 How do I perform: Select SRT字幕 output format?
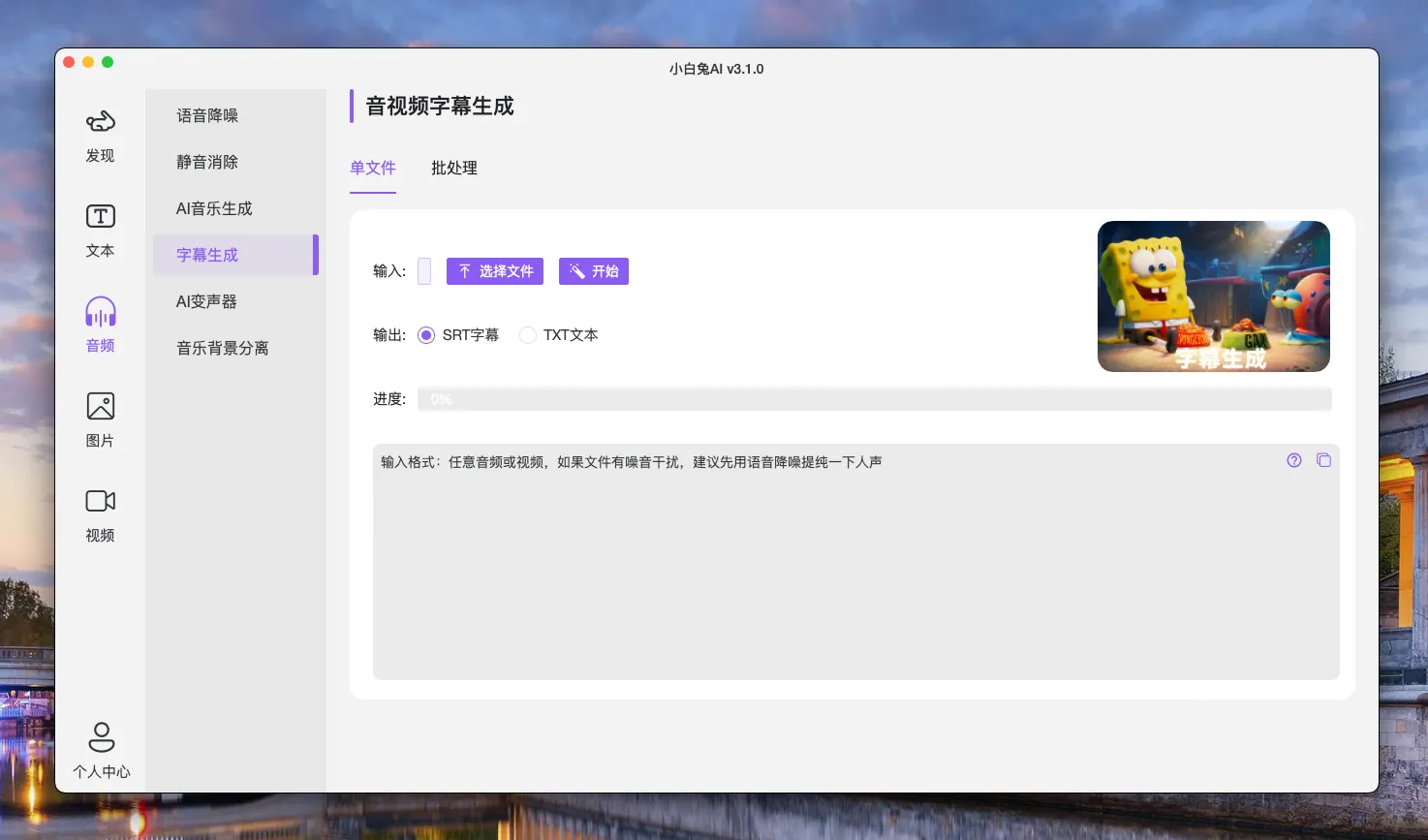click(x=458, y=335)
